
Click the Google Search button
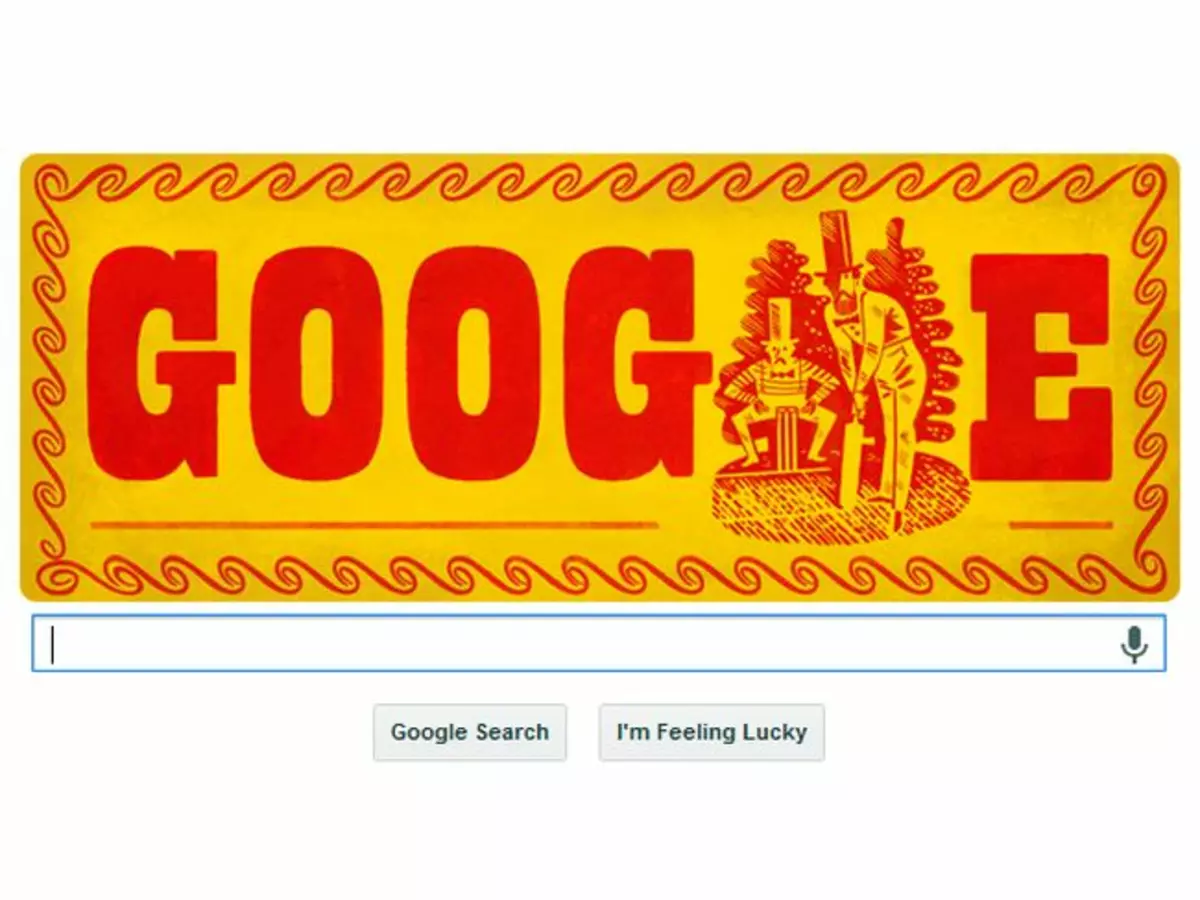(x=470, y=732)
